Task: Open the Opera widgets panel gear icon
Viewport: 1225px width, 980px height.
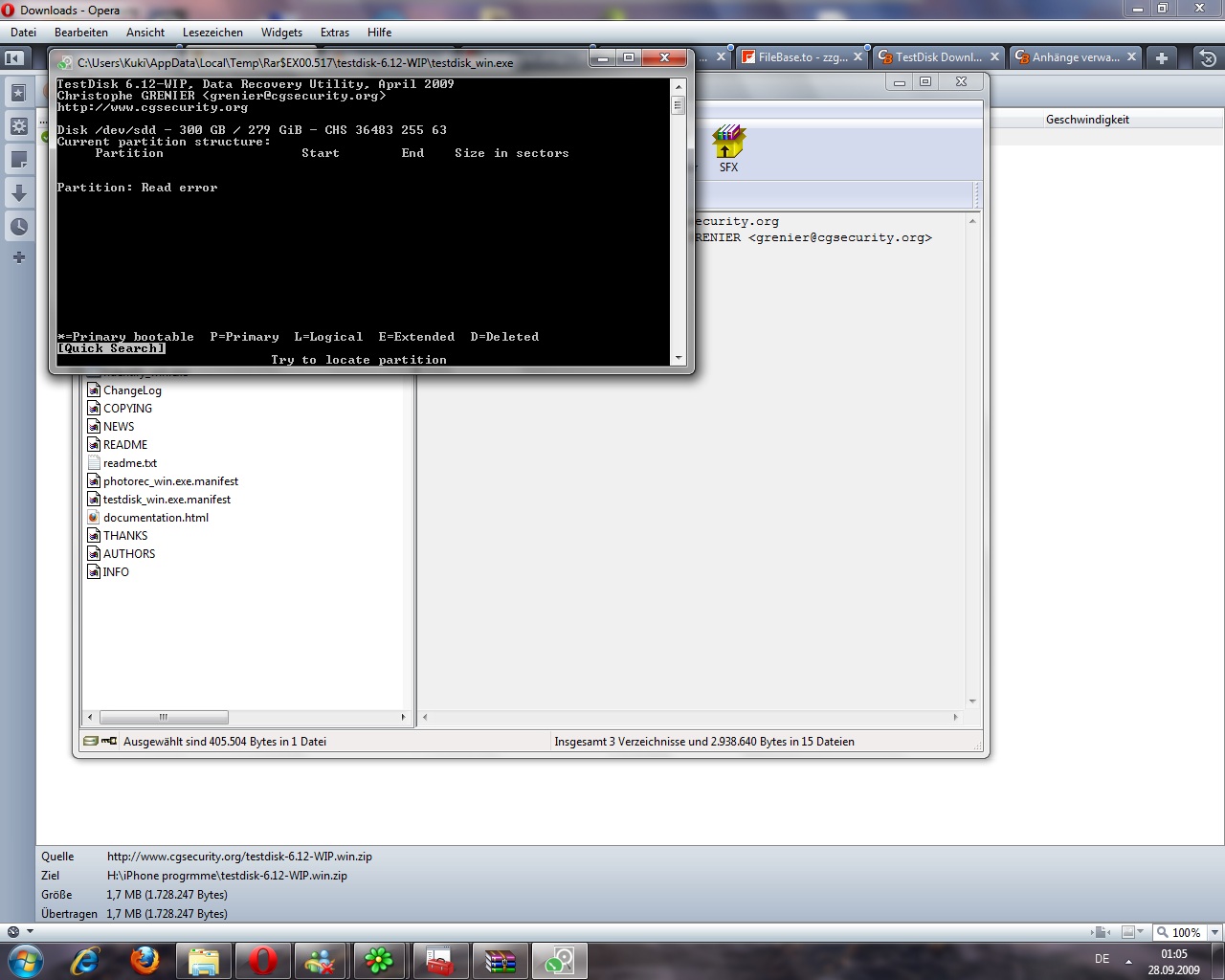Action: click(x=18, y=126)
